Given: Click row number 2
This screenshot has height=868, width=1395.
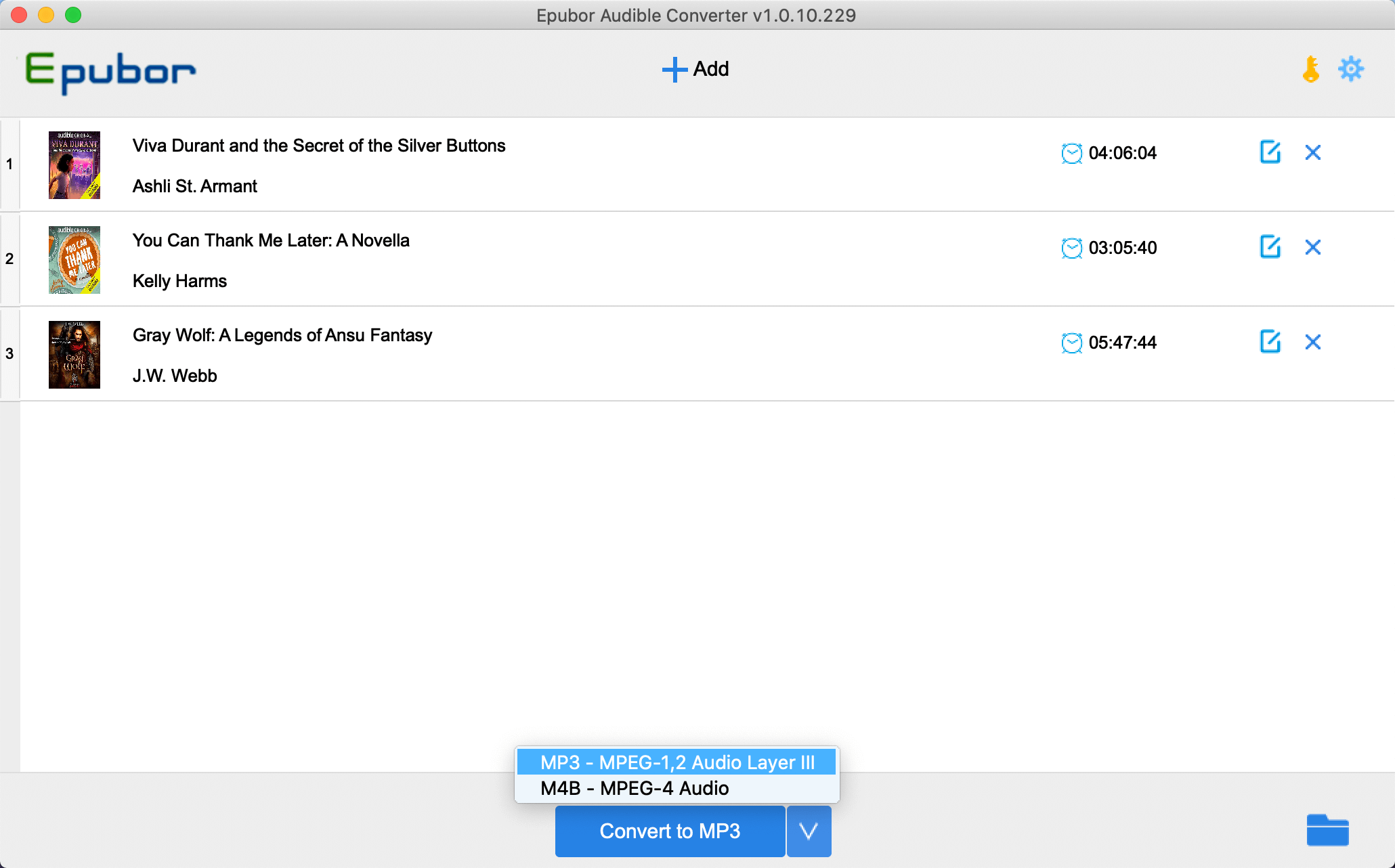Looking at the screenshot, I should tap(9, 259).
